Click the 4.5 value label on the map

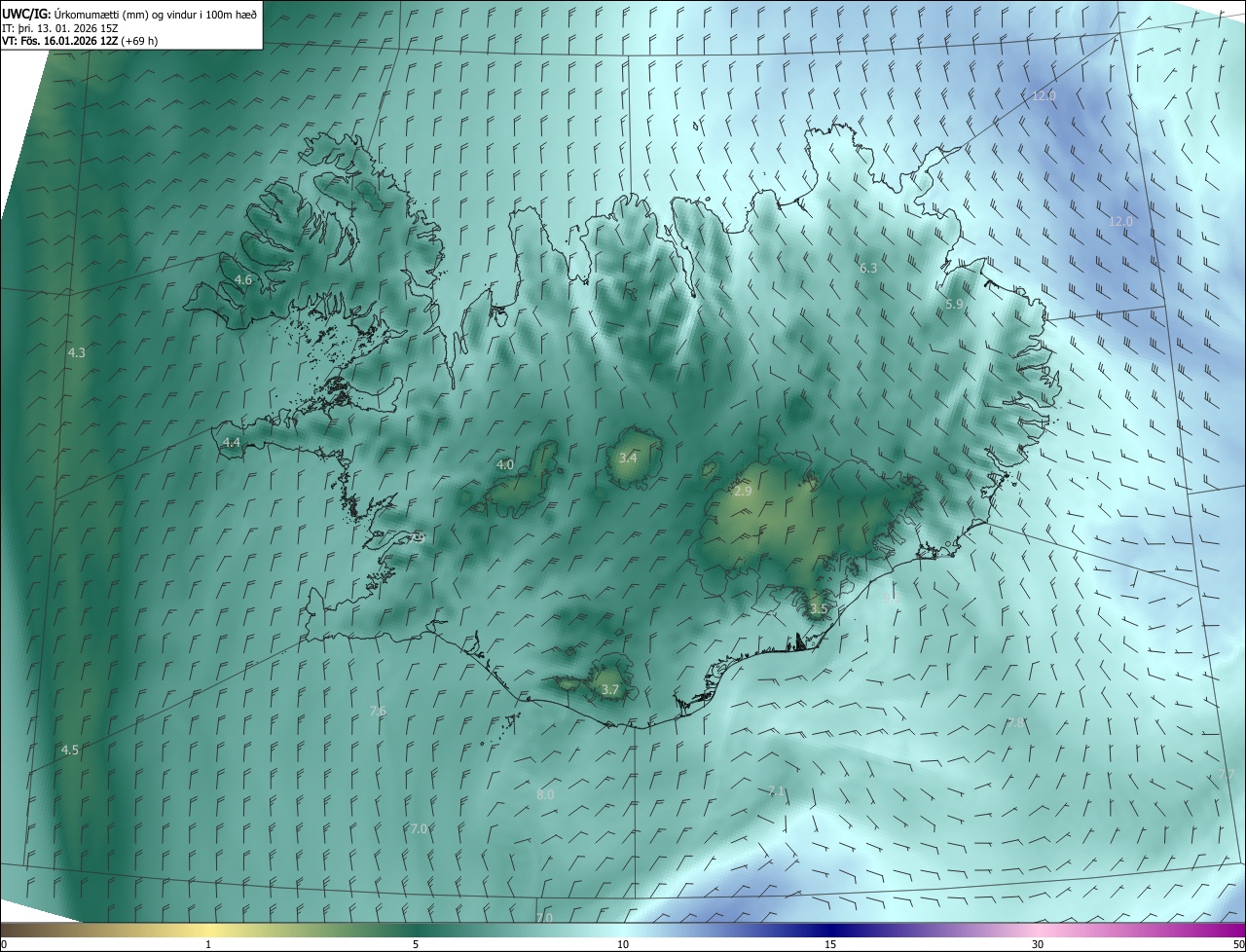(70, 750)
